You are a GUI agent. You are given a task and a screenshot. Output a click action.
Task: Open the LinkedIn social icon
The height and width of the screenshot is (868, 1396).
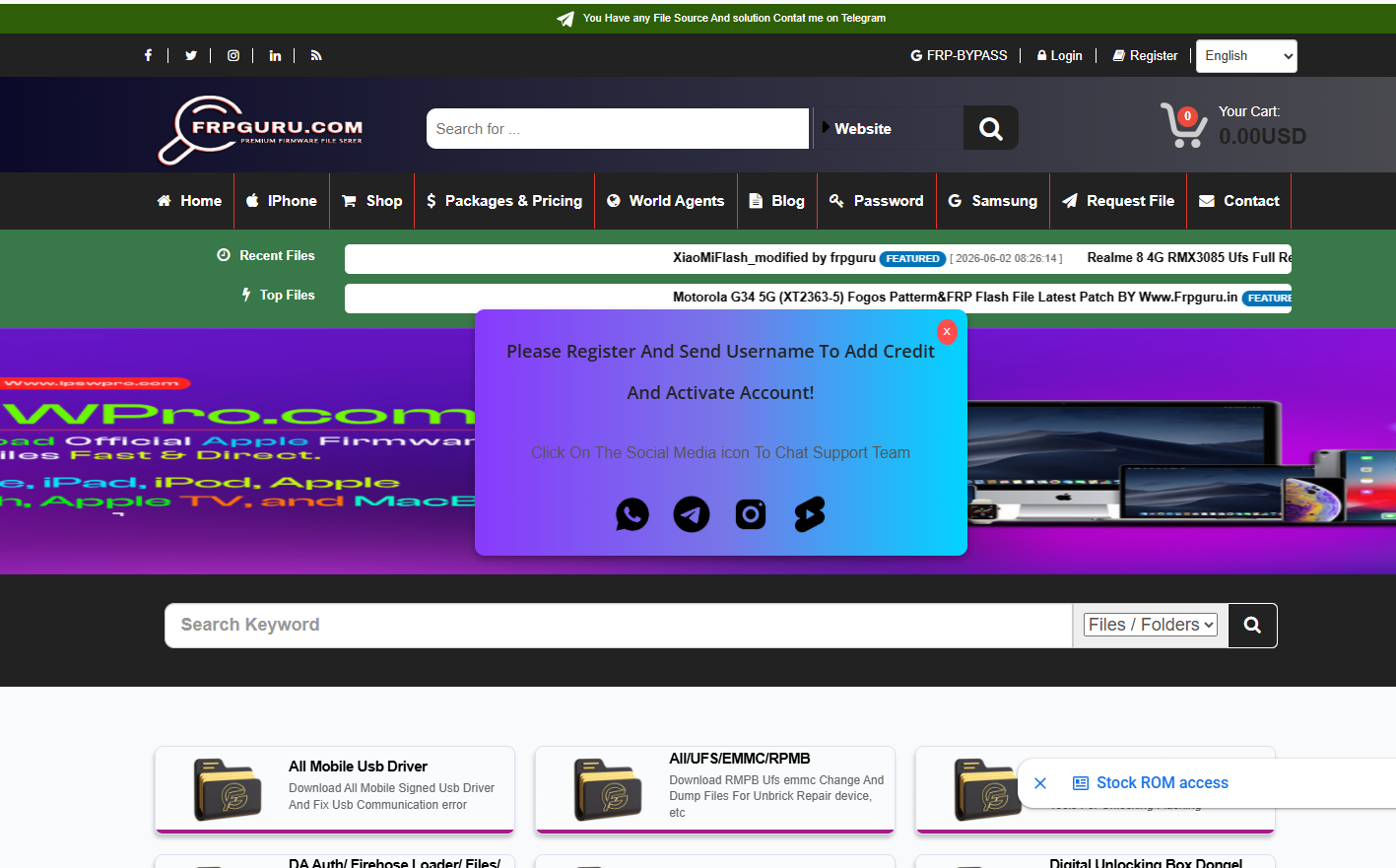(275, 56)
